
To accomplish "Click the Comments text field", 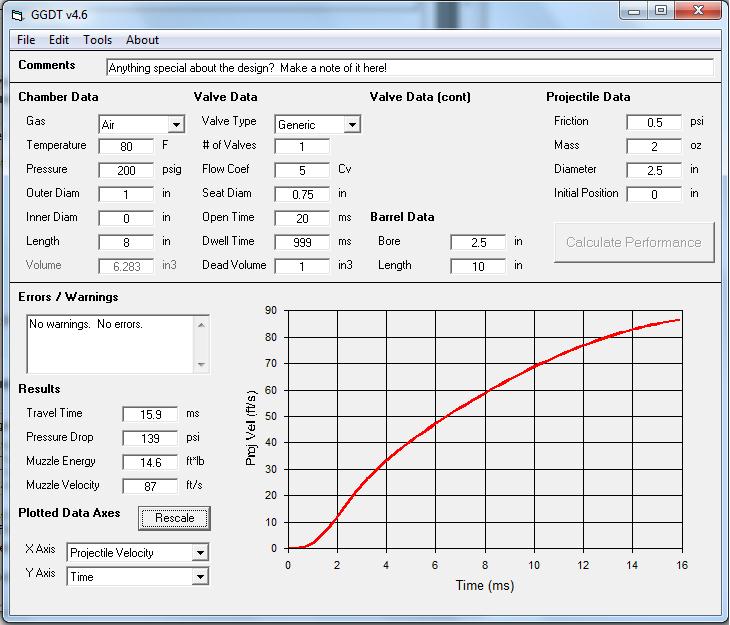I will [x=409, y=68].
